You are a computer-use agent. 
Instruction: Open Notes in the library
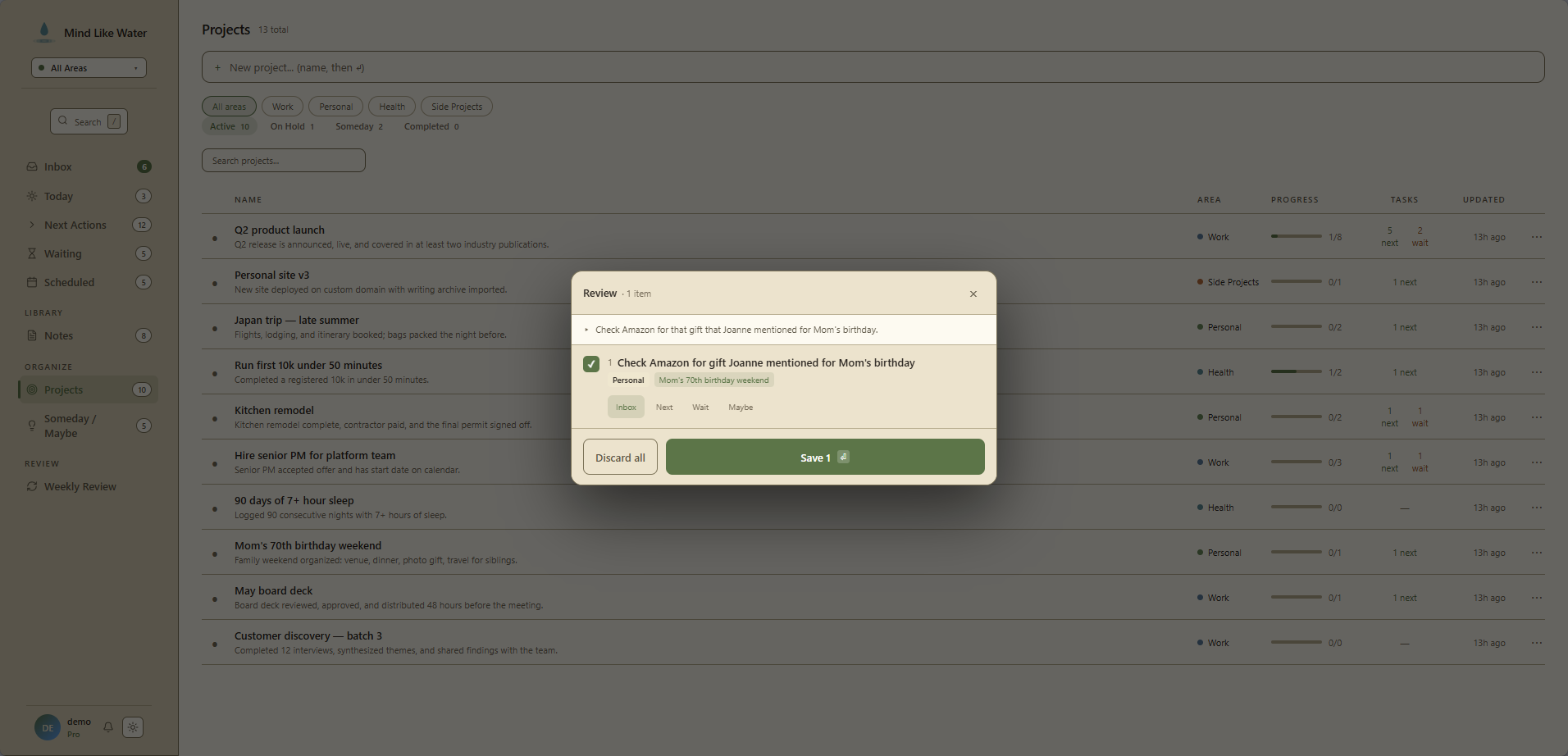tap(89, 335)
